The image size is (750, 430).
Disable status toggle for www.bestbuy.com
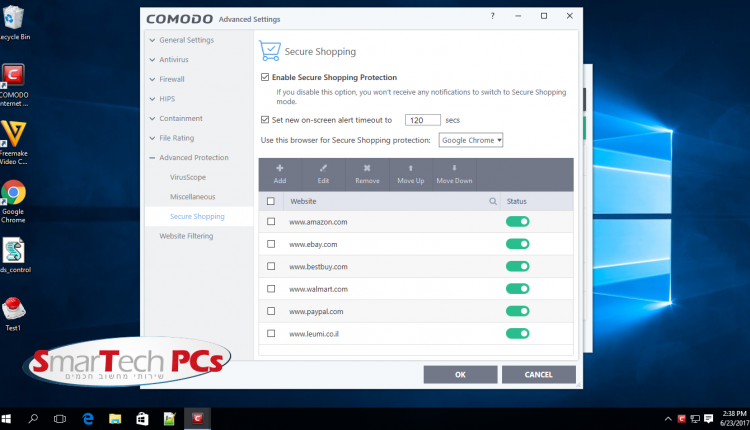click(518, 266)
